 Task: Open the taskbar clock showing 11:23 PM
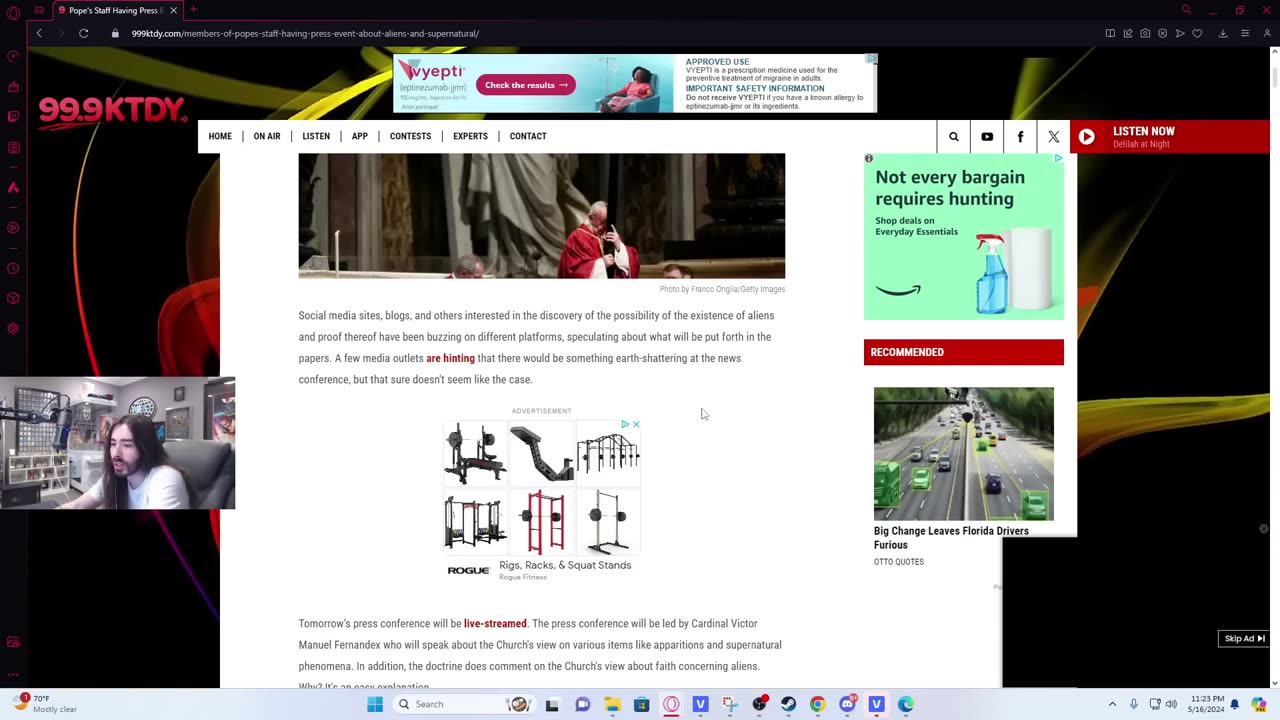tap(1206, 704)
